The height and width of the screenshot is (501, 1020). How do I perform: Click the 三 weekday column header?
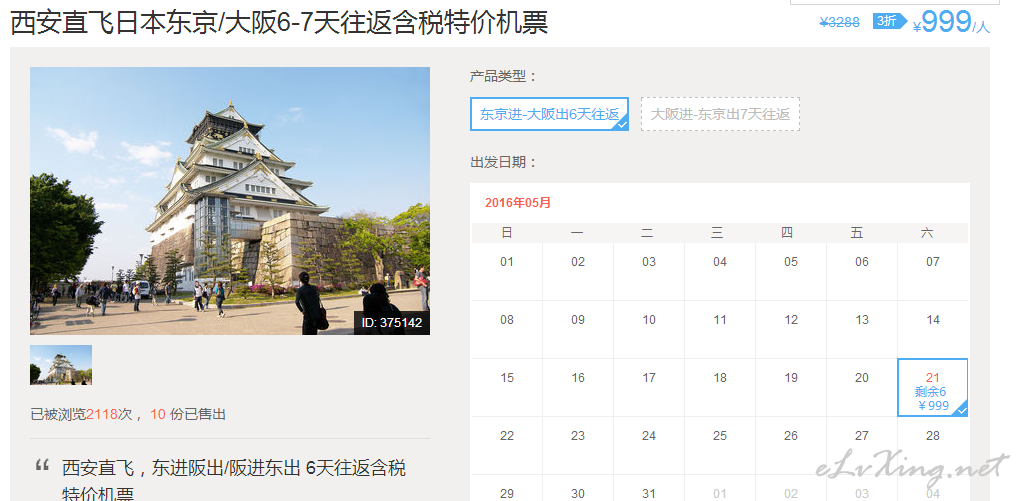(717, 233)
